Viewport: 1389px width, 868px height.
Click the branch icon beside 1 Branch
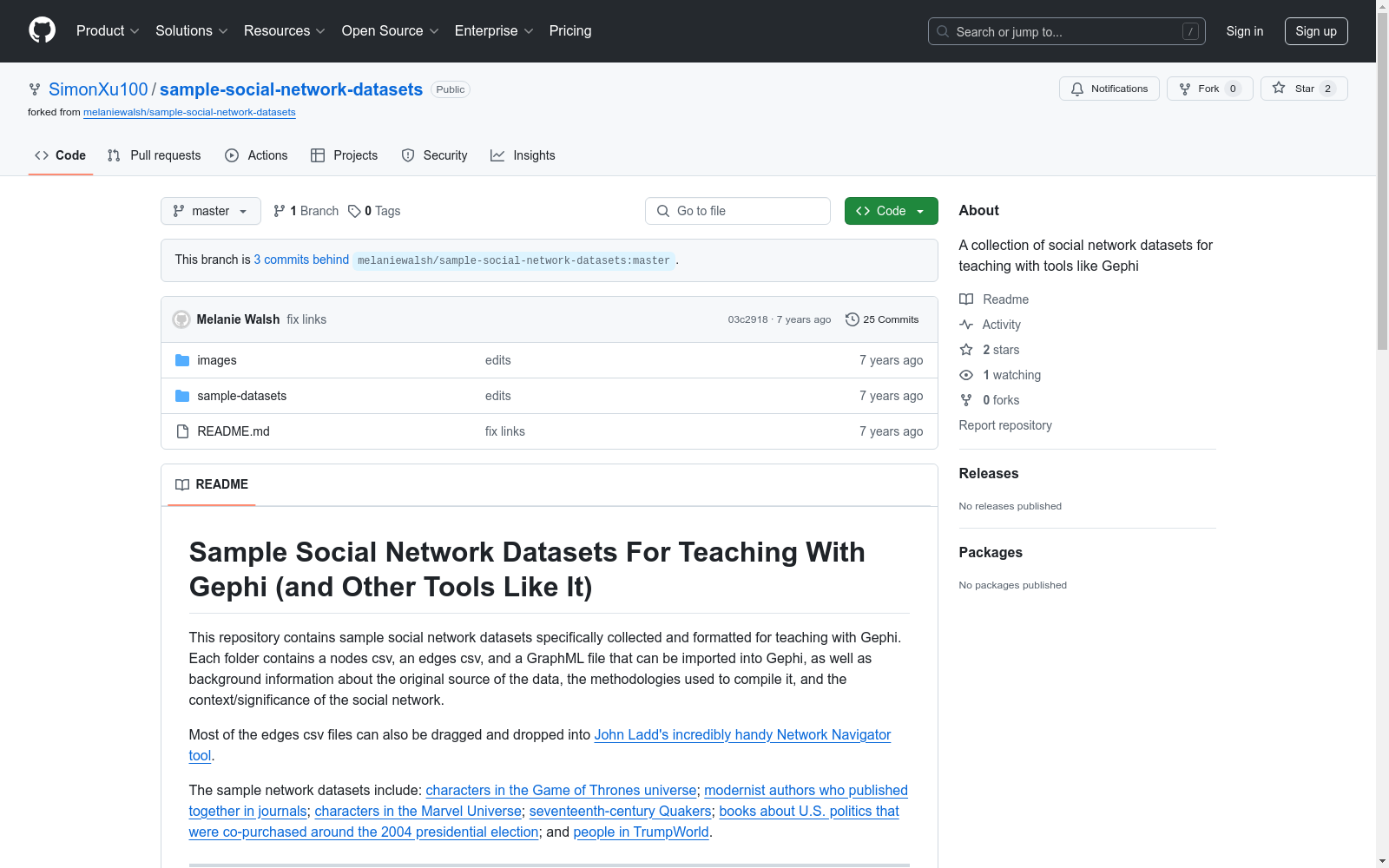[280, 211]
